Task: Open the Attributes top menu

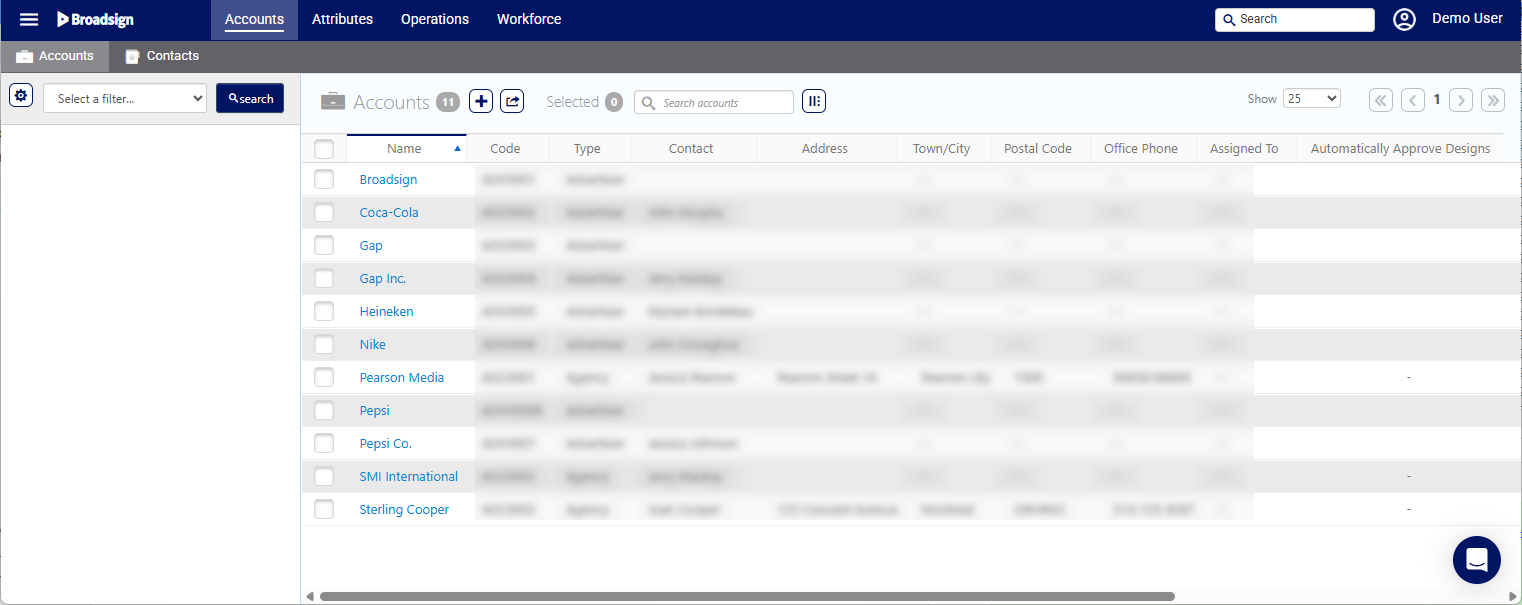Action: coord(342,20)
